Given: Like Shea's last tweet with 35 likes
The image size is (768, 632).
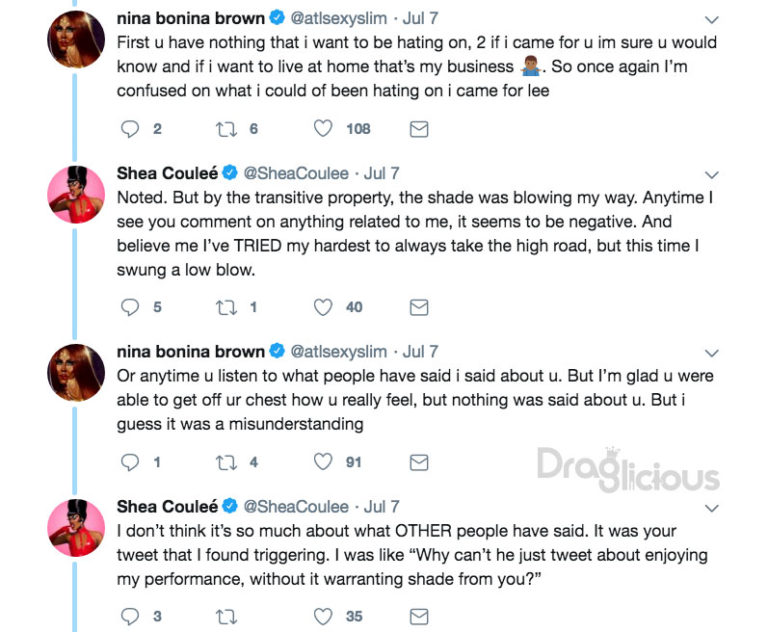Looking at the screenshot, I should tap(323, 616).
